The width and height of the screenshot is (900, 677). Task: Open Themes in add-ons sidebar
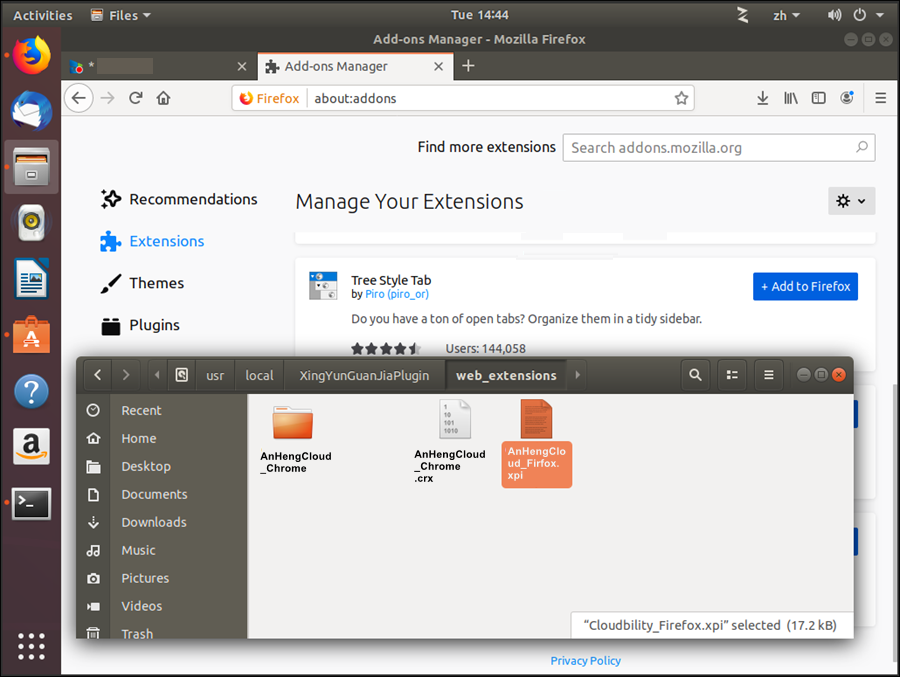click(142, 283)
